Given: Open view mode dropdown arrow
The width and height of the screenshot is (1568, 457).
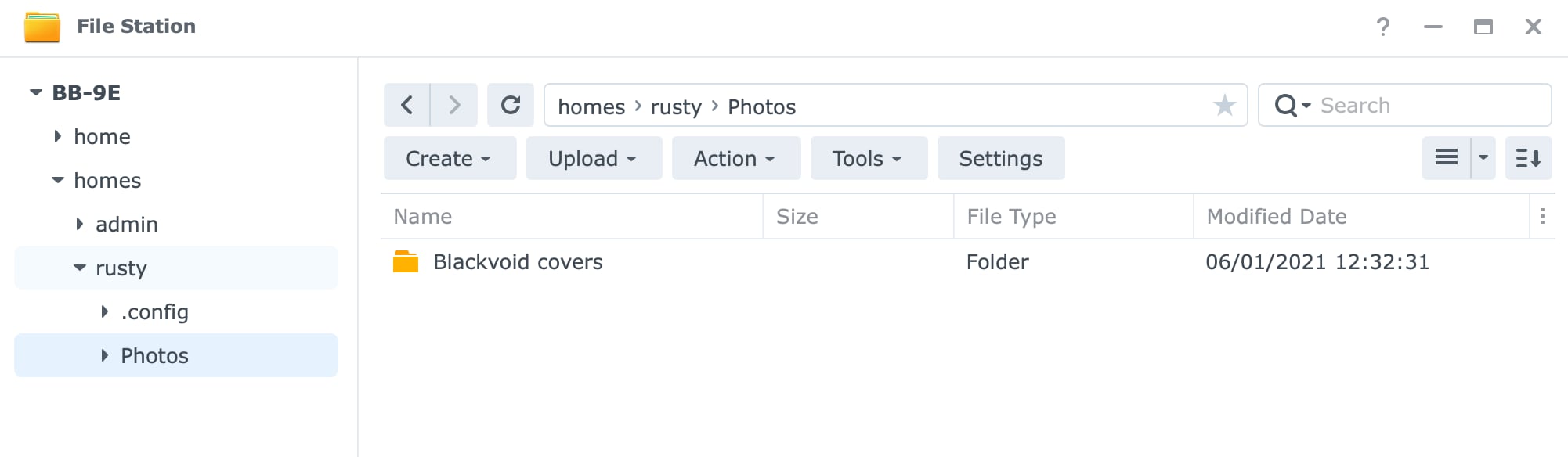Looking at the screenshot, I should pos(1483,158).
